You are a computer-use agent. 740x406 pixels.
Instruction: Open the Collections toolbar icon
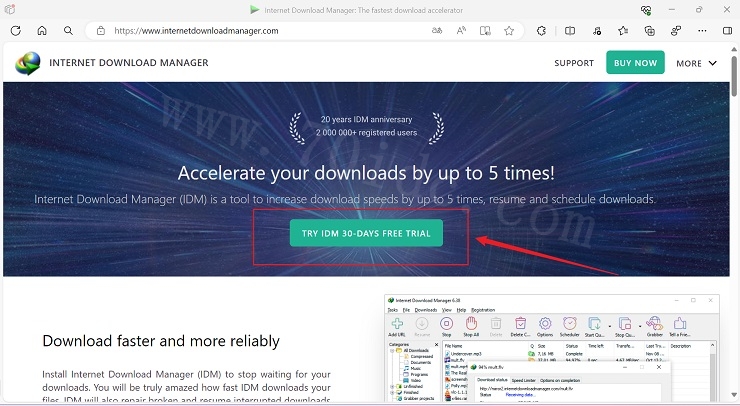pyautogui.click(x=649, y=31)
